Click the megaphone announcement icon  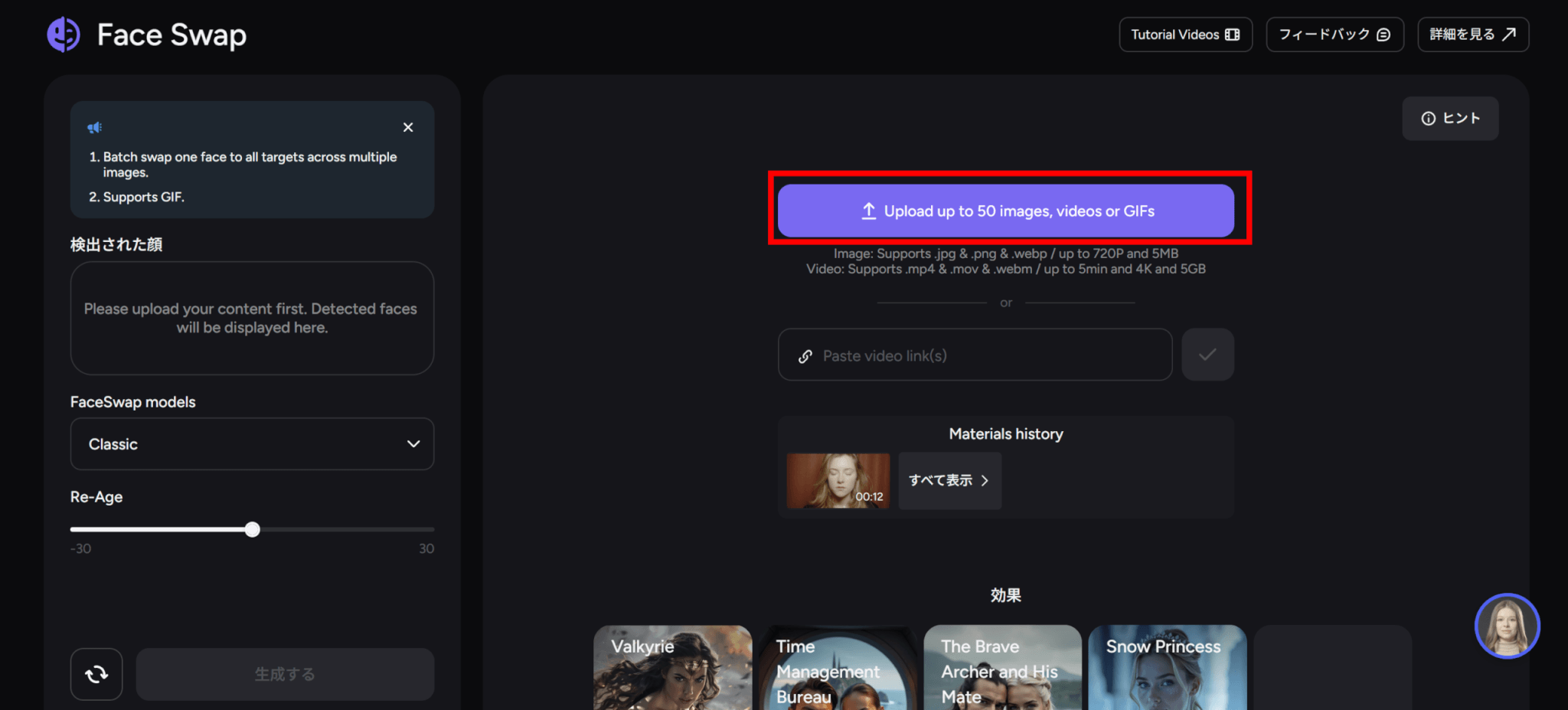[x=95, y=127]
